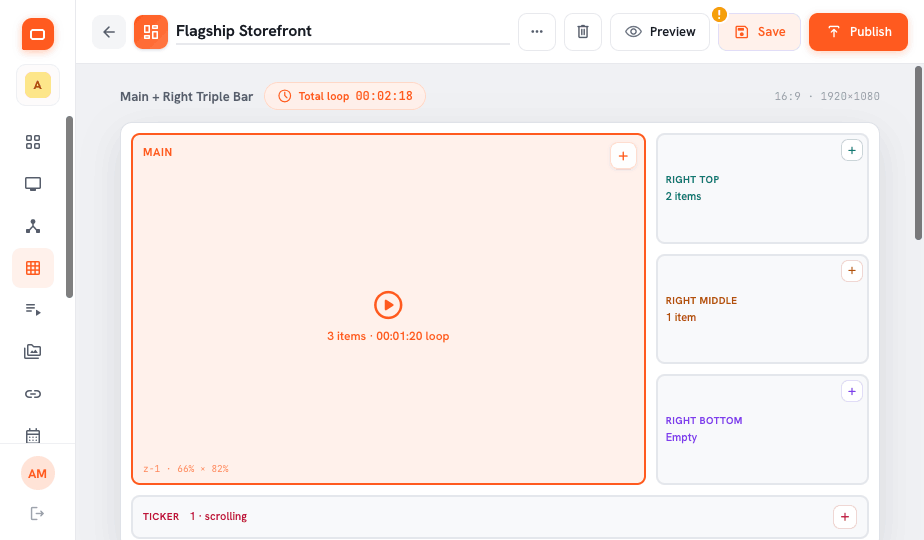The width and height of the screenshot is (924, 540).
Task: Click the '2 items' text in Right Top
Action: tap(683, 196)
